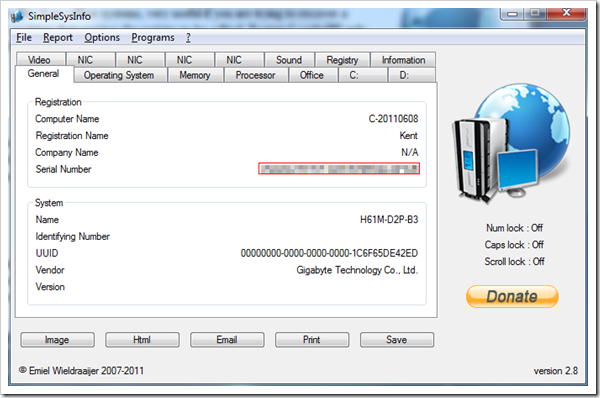Click the Registration Name label
Image resolution: width=600 pixels, height=398 pixels.
pyautogui.click(x=72, y=136)
